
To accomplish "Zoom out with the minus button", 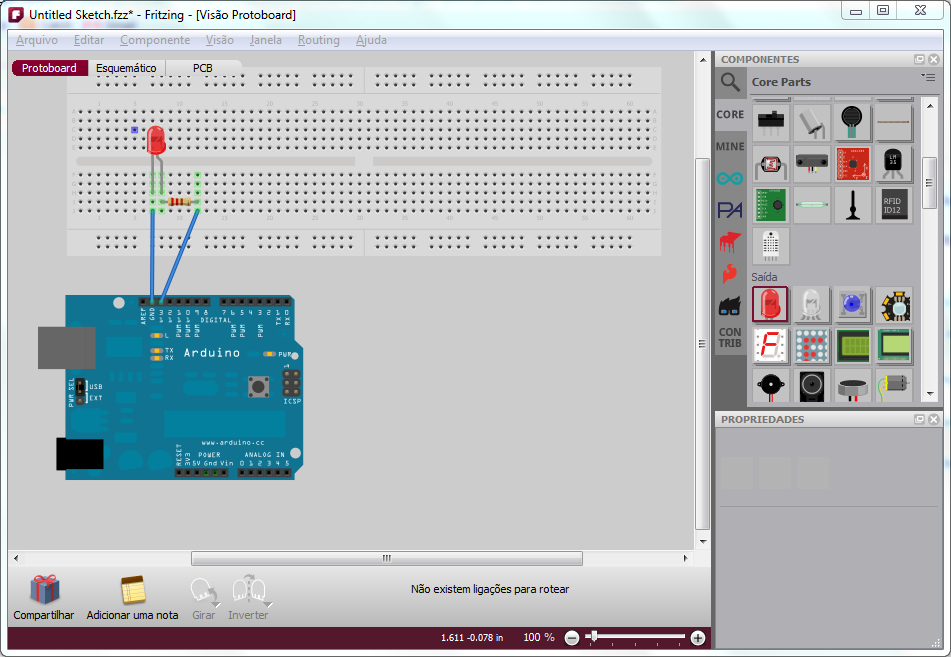I will pos(571,638).
